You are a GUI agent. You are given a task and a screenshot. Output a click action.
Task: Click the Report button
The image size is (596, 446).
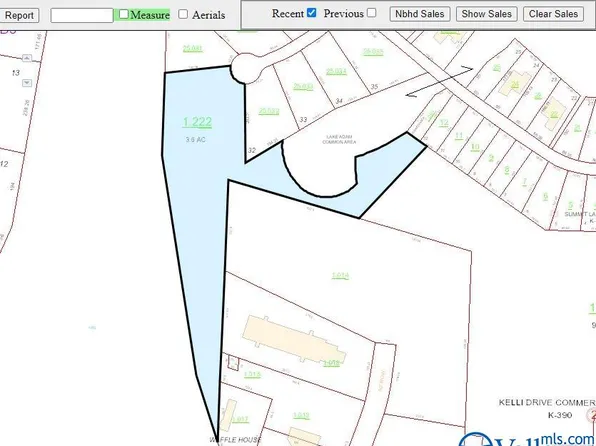point(19,16)
